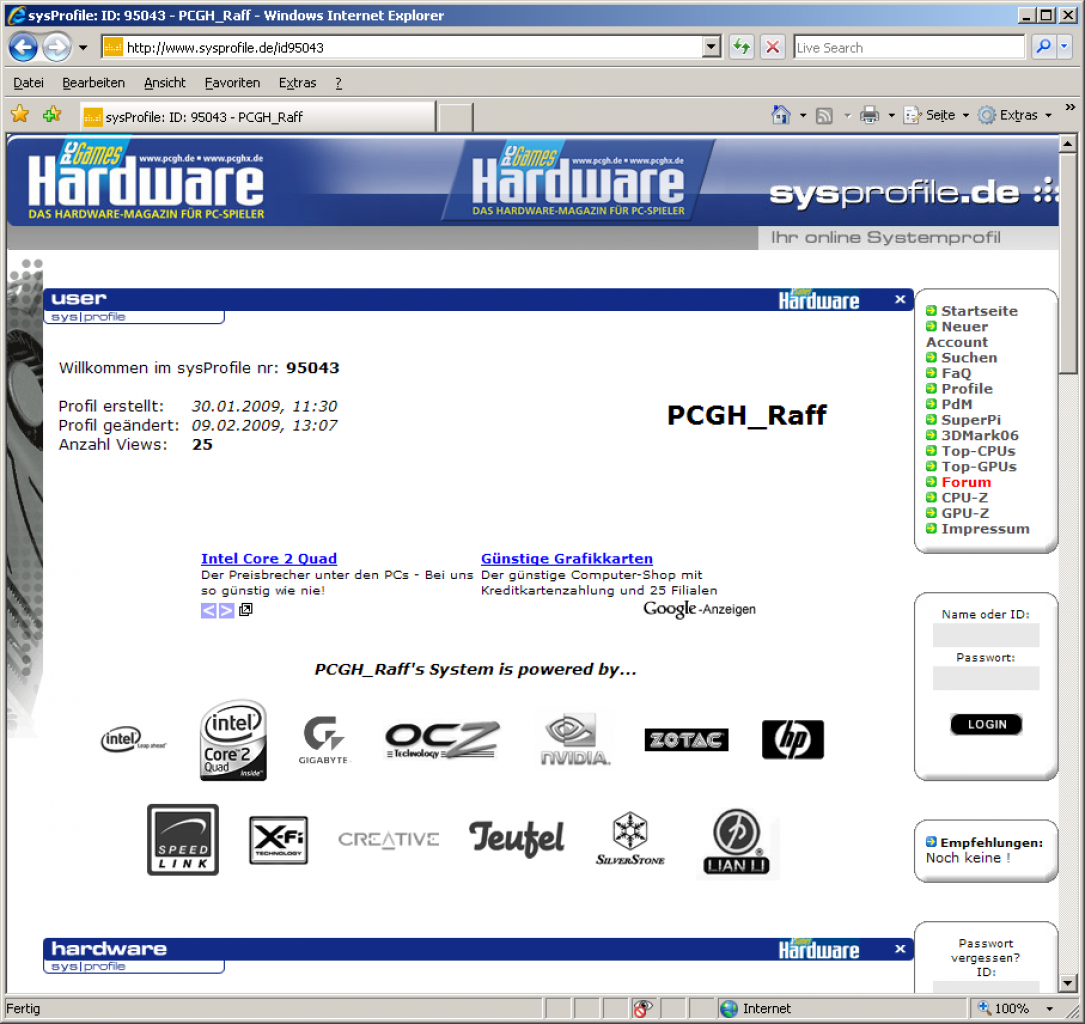The width and height of the screenshot is (1085, 1024).
Task: Click the Intel Leap ahead logo
Action: coord(133,740)
